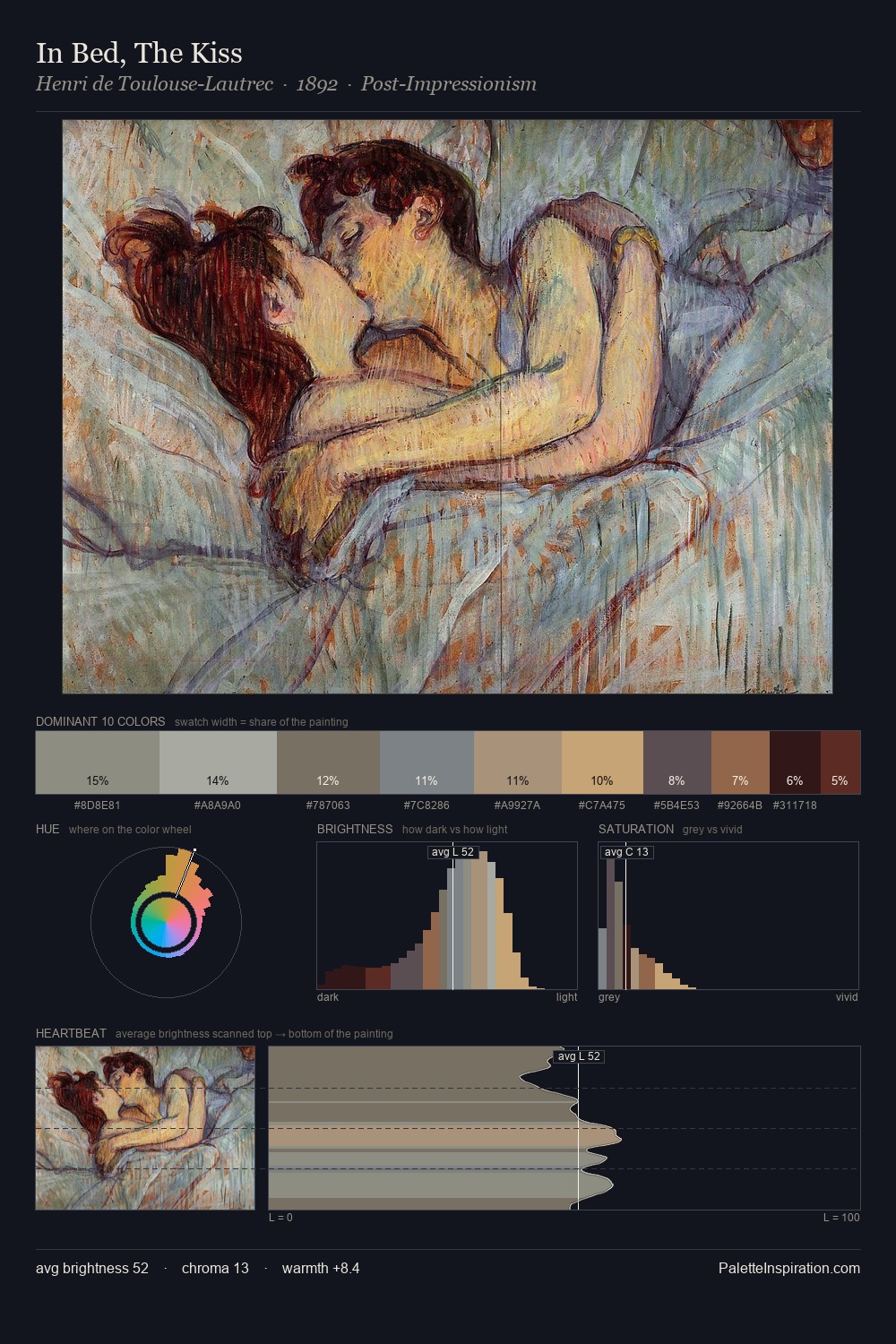Image resolution: width=896 pixels, height=1344 pixels.
Task: Click the 'L = 100' axis label
Action: [841, 1218]
